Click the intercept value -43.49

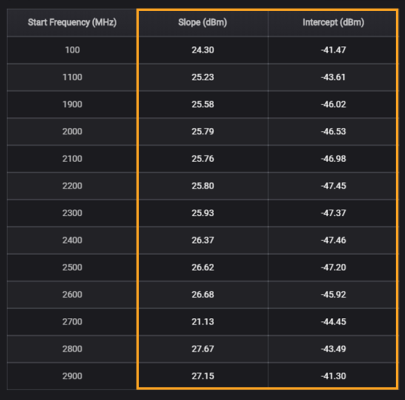[333, 349]
